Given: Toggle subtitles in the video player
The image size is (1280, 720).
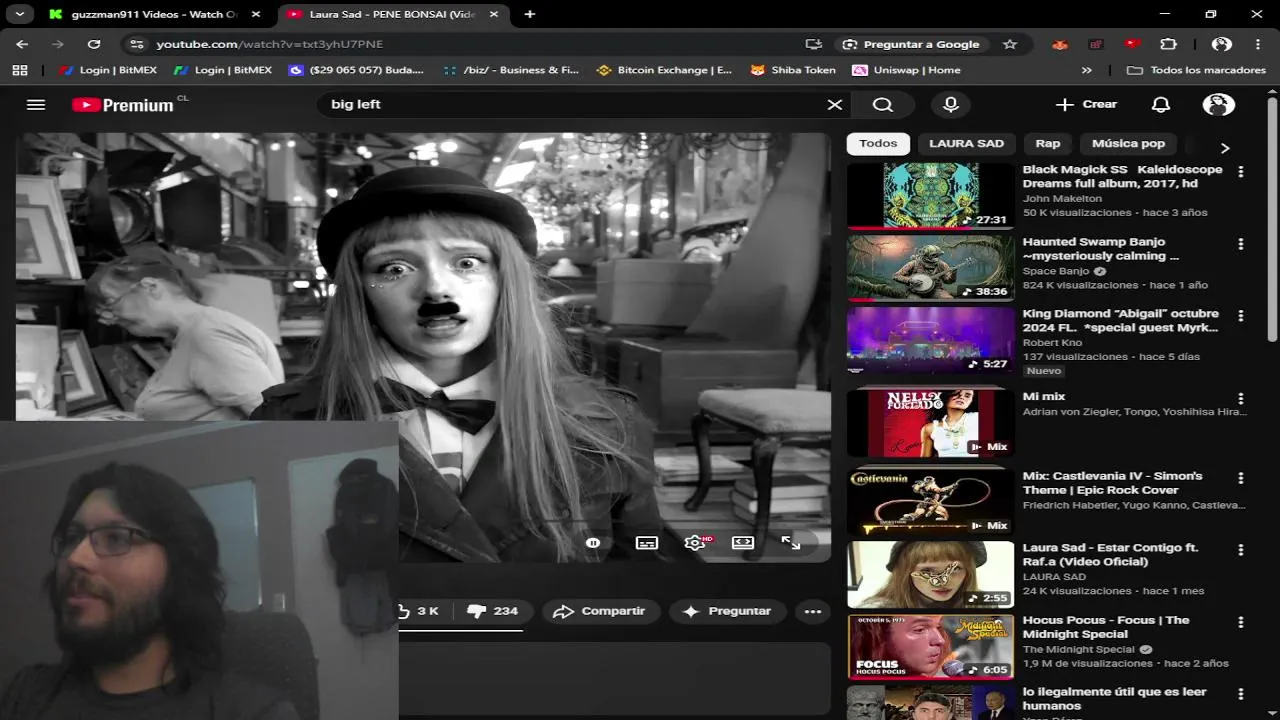Looking at the screenshot, I should (x=647, y=542).
